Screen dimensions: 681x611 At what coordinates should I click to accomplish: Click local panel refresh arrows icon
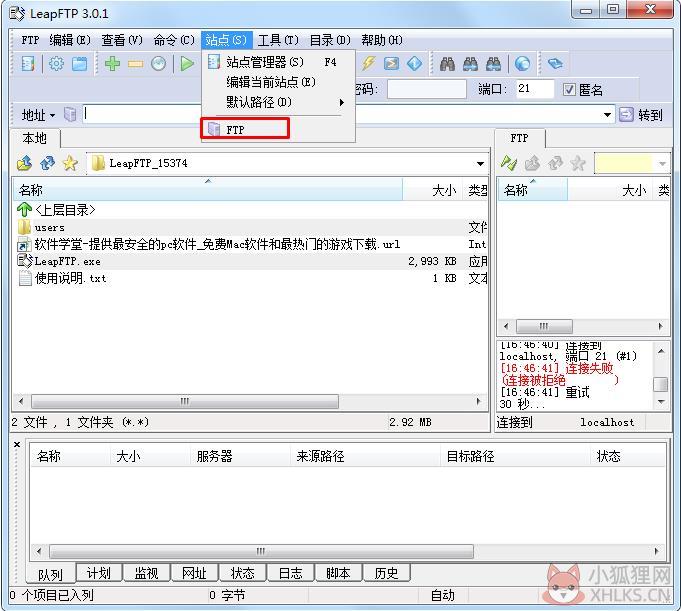pyautogui.click(x=47, y=163)
